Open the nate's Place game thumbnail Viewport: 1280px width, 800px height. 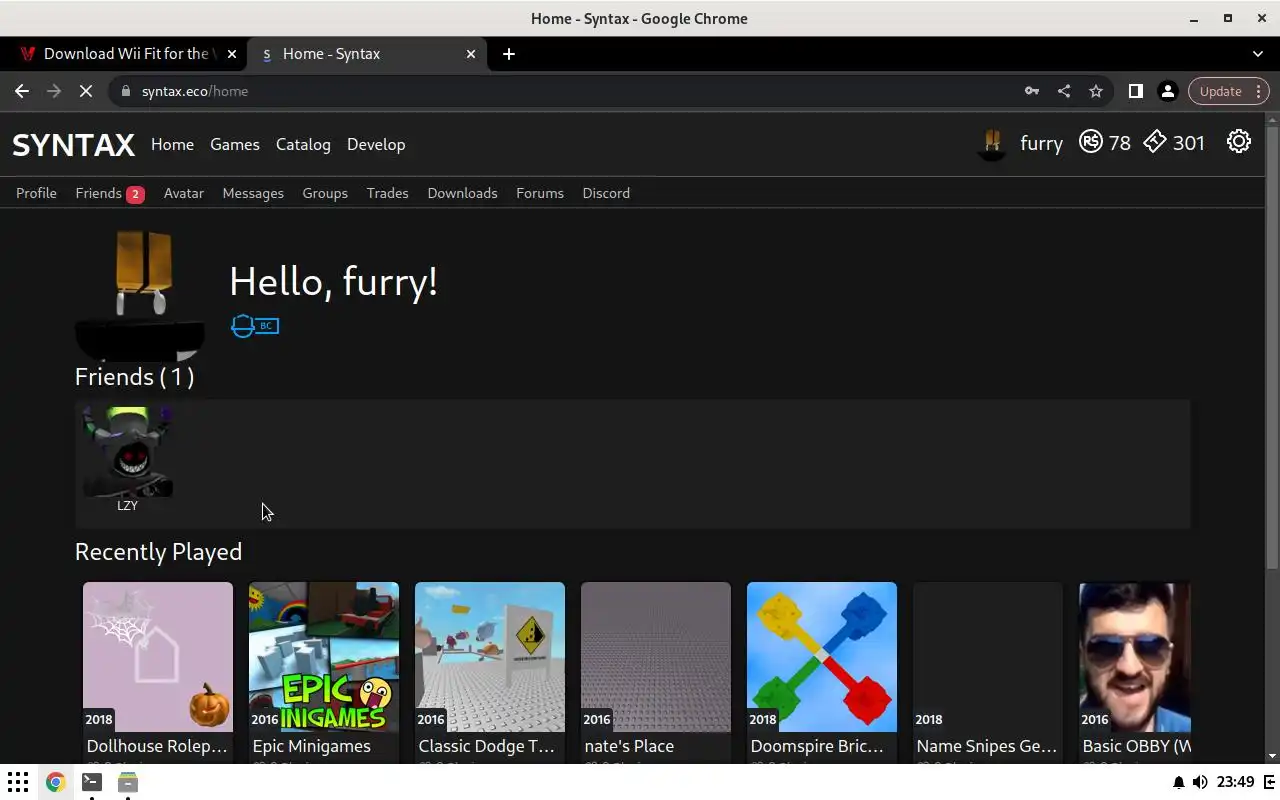656,657
